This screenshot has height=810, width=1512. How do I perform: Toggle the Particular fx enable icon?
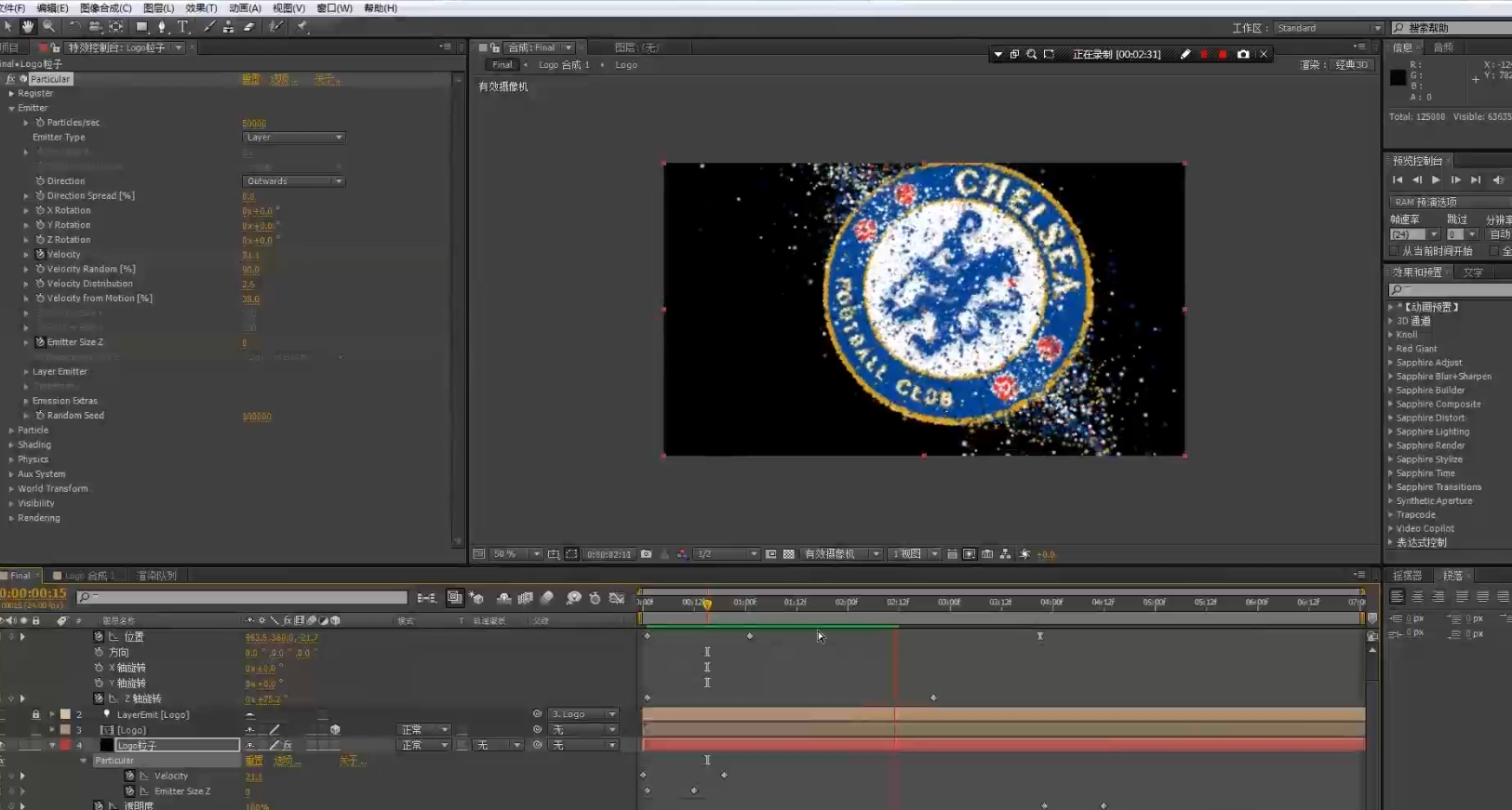[x=11, y=79]
